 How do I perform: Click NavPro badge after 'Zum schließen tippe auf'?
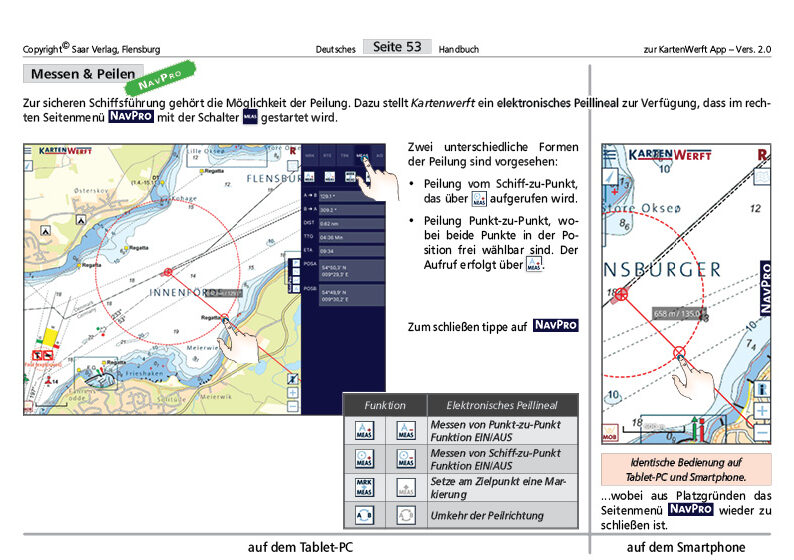coord(555,326)
